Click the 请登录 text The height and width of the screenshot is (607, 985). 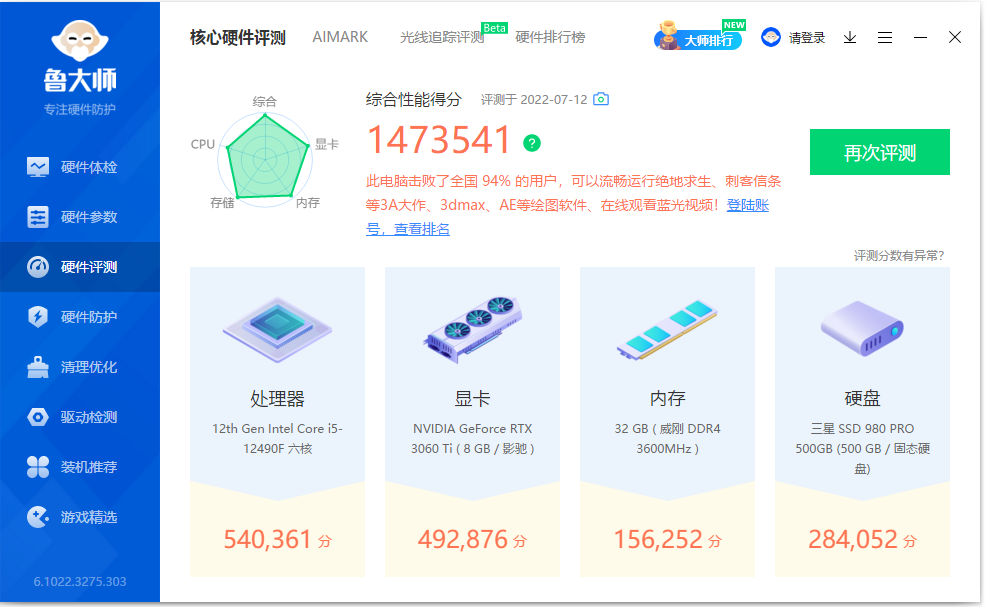coord(807,38)
